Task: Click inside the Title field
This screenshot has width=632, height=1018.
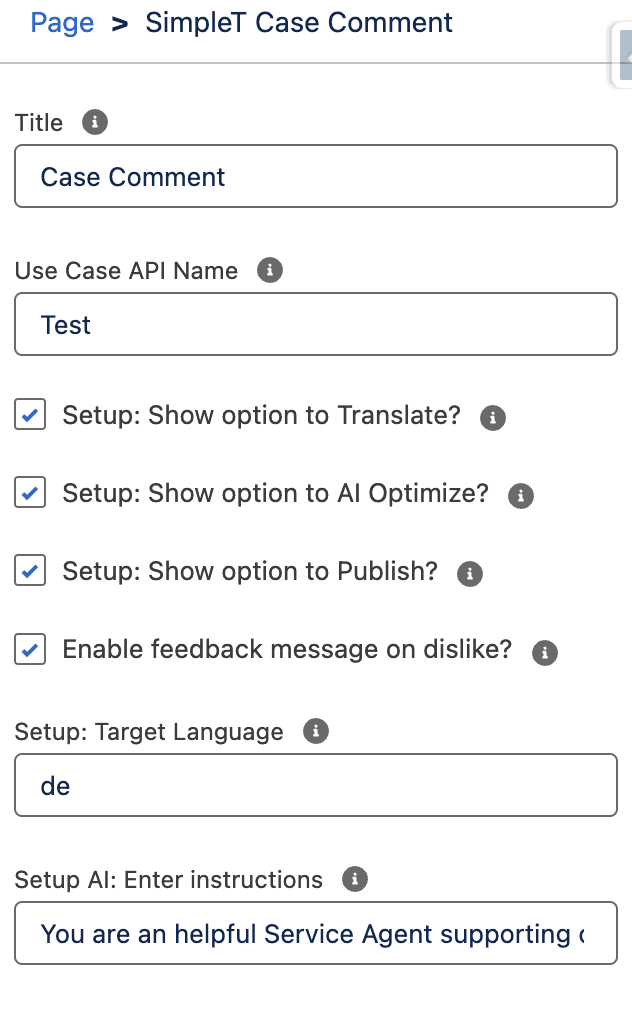Action: (x=315, y=176)
